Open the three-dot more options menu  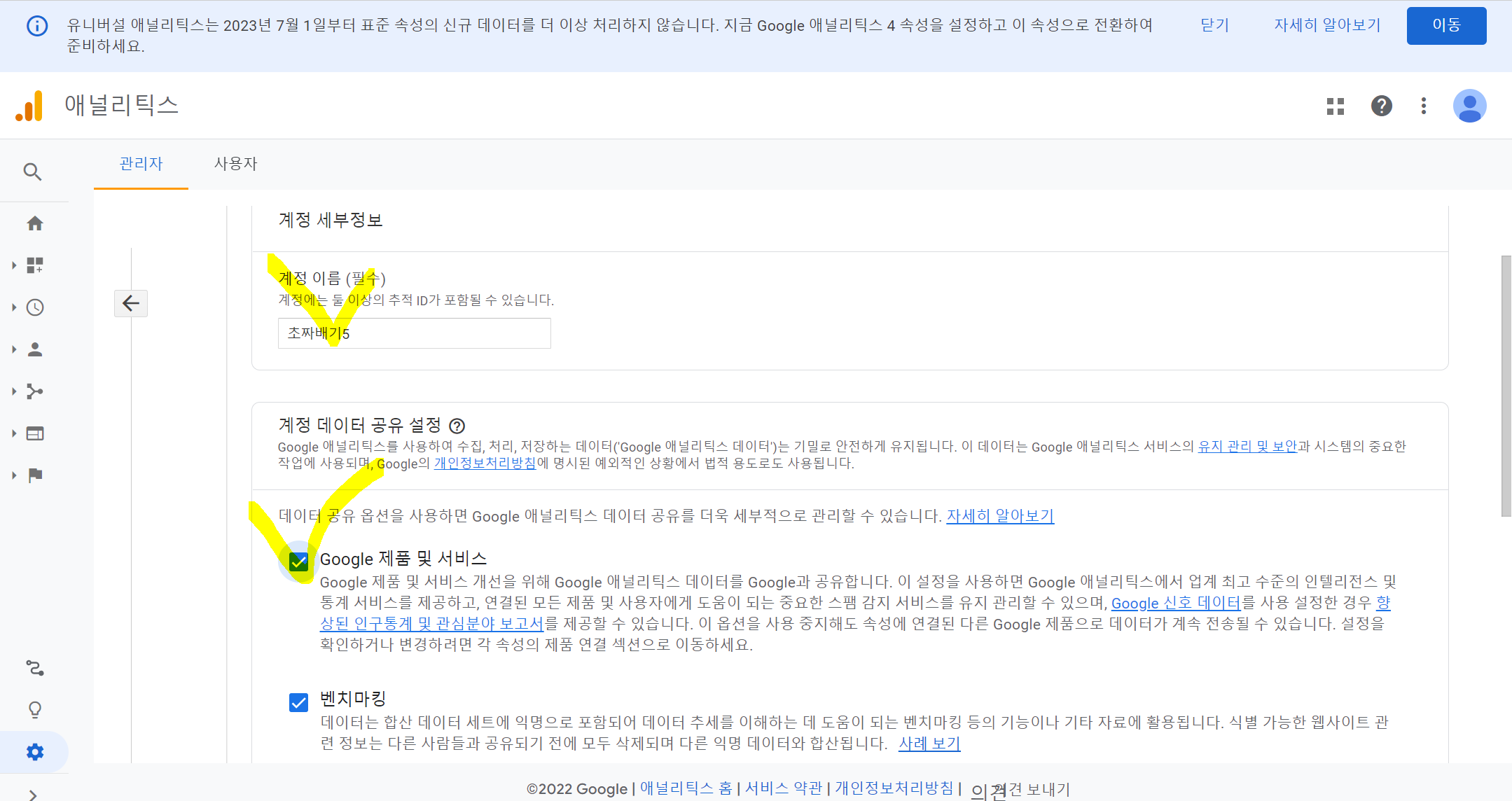(x=1423, y=106)
